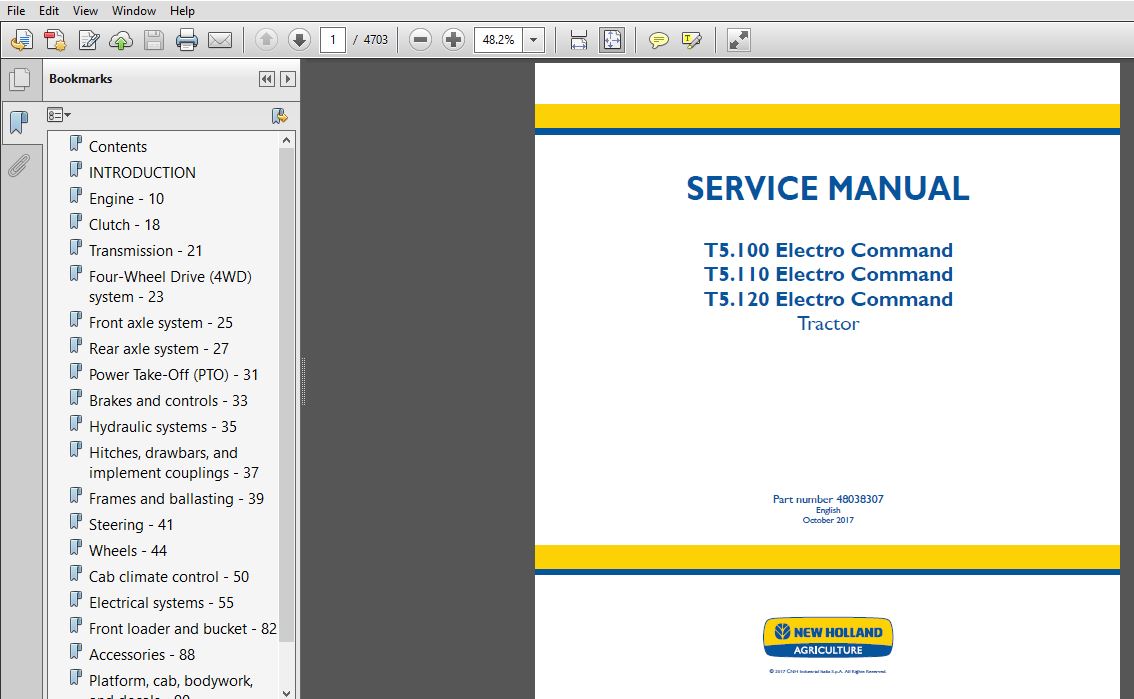Zoom in with the plus button

[x=453, y=40]
